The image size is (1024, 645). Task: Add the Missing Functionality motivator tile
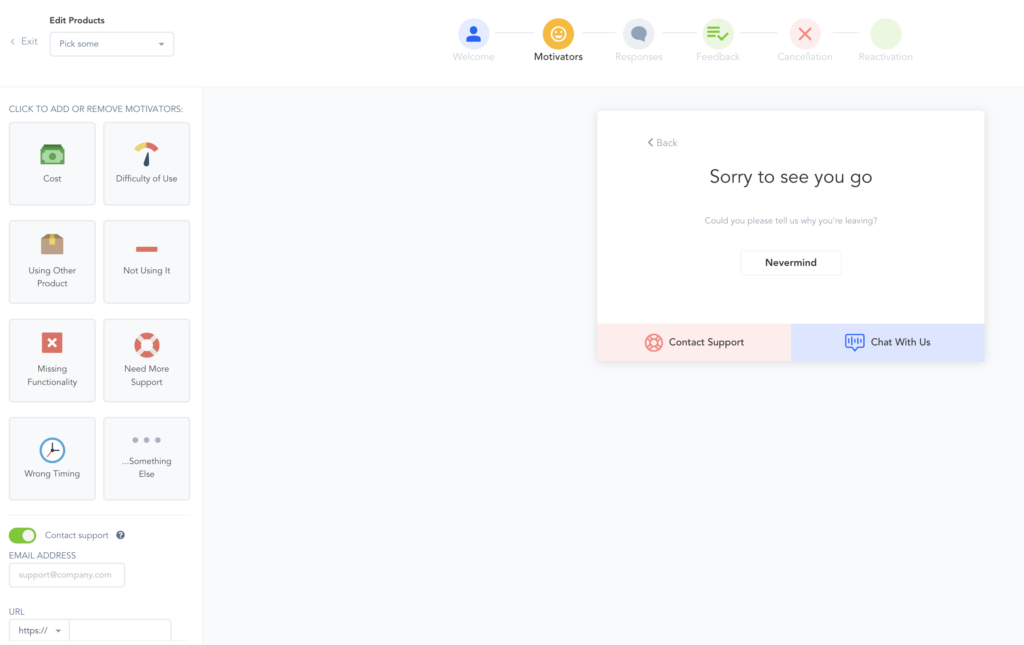[x=52, y=360]
